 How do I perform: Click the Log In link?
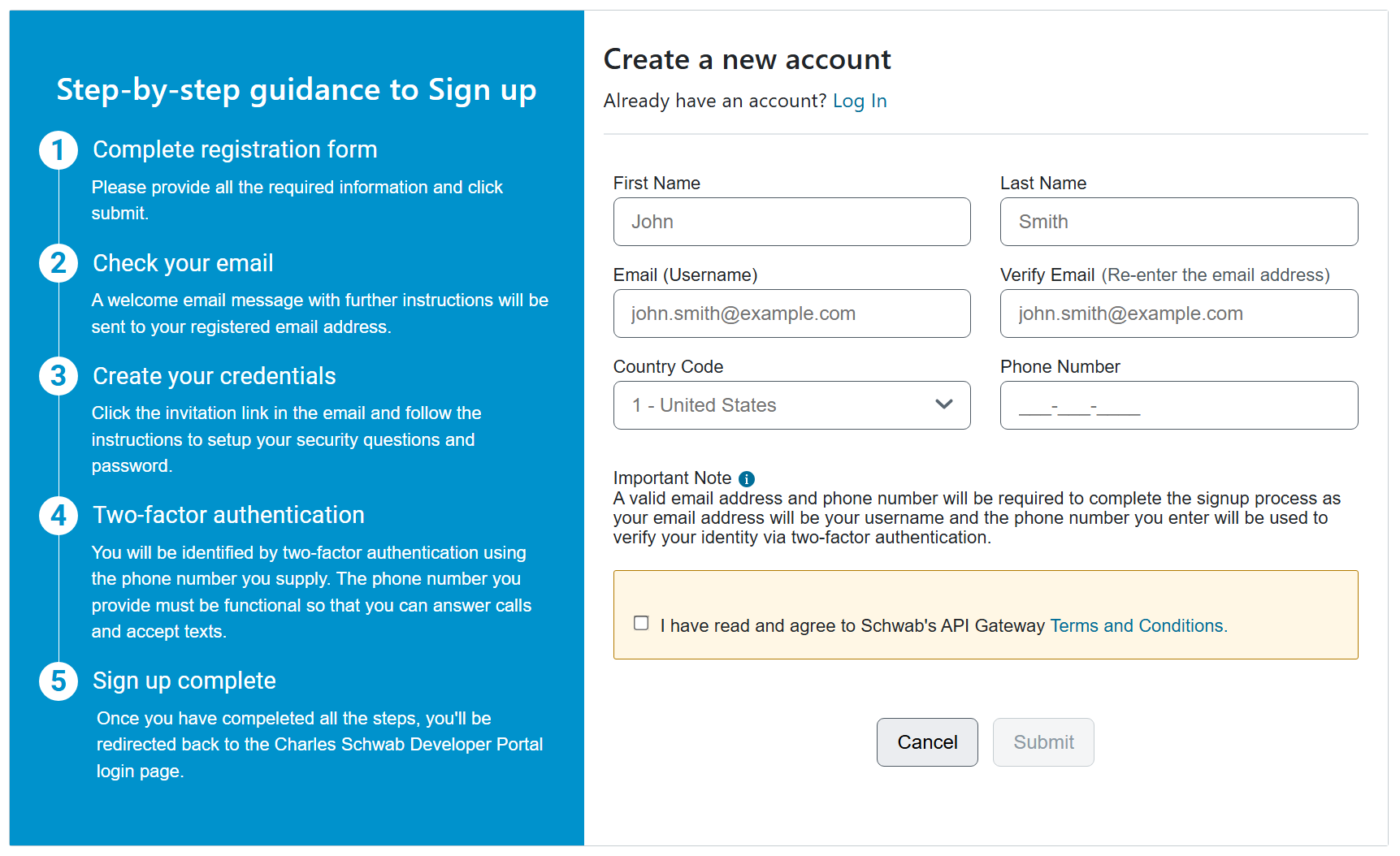[860, 101]
